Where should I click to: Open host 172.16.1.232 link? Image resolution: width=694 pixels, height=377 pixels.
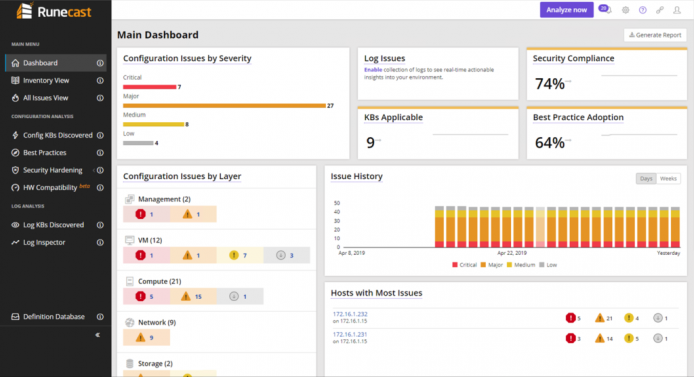tap(350, 314)
